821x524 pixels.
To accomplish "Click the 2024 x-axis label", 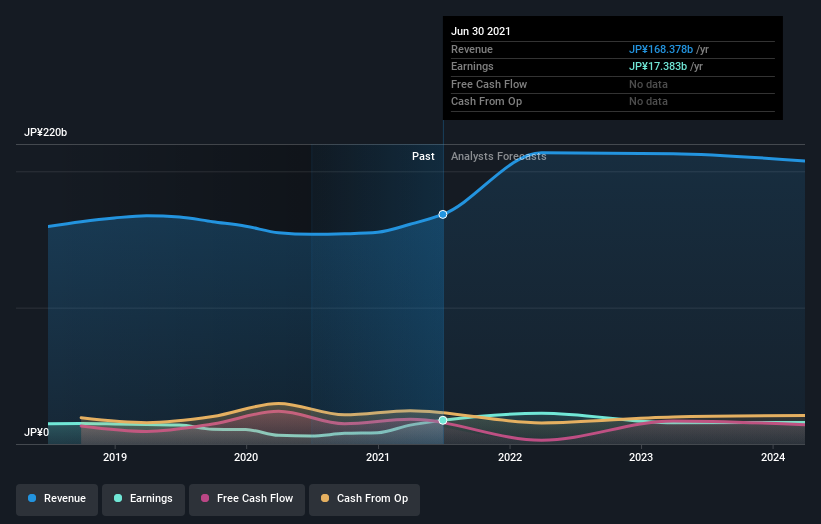I will click(x=773, y=458).
